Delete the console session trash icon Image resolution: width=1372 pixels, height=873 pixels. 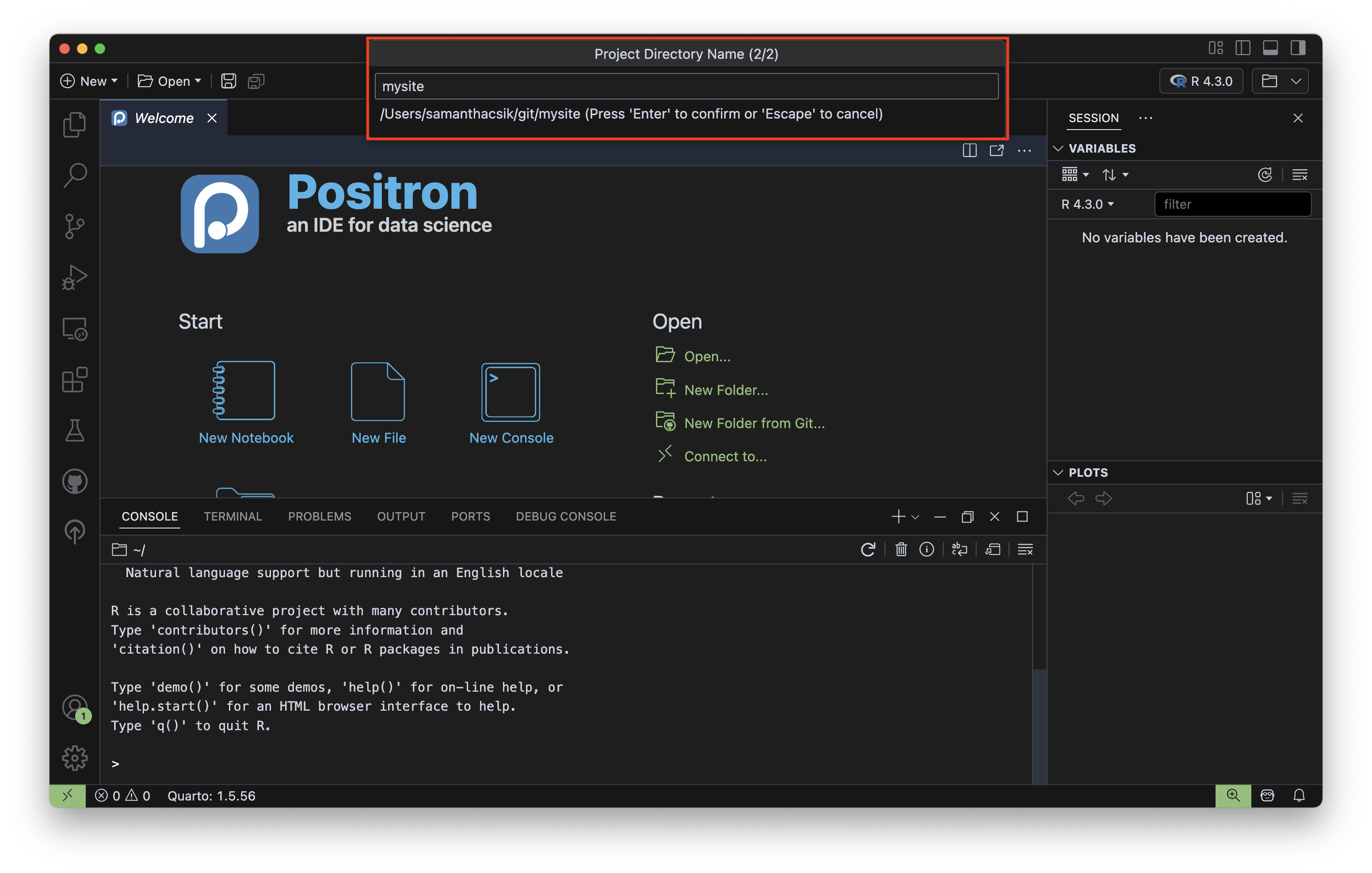pos(901,549)
